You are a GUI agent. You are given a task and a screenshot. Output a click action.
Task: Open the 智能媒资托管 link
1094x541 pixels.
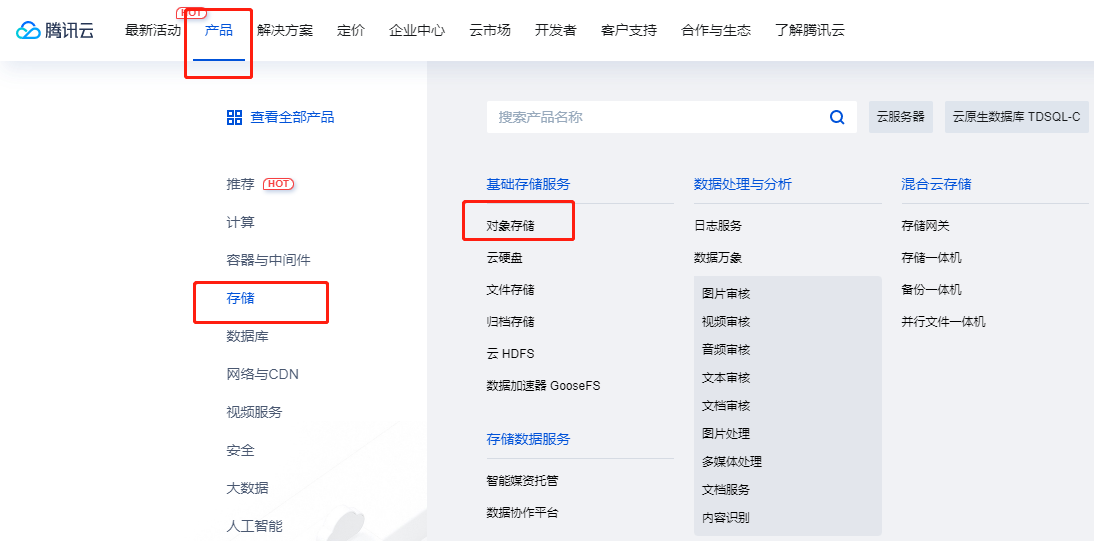pos(523,480)
